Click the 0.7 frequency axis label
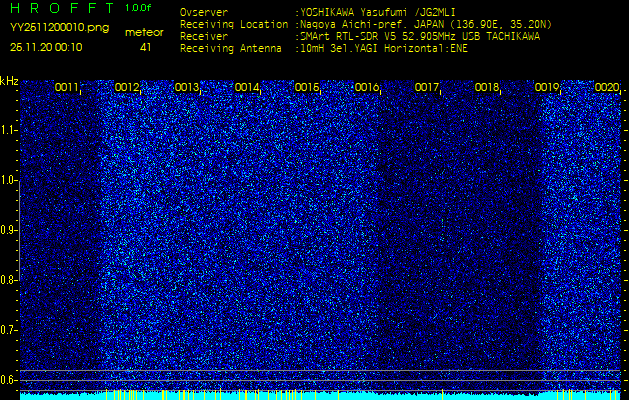The width and height of the screenshot is (629, 400). [8, 330]
